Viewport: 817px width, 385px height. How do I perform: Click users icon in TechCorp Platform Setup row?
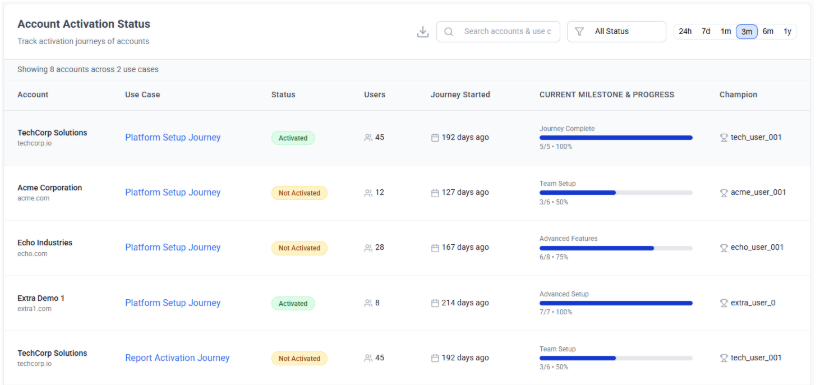[x=368, y=138]
